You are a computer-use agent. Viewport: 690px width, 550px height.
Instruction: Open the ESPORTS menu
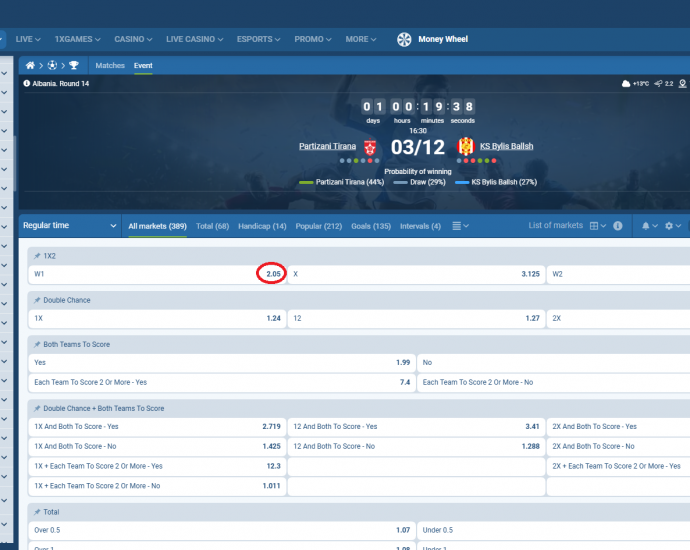[x=258, y=39]
